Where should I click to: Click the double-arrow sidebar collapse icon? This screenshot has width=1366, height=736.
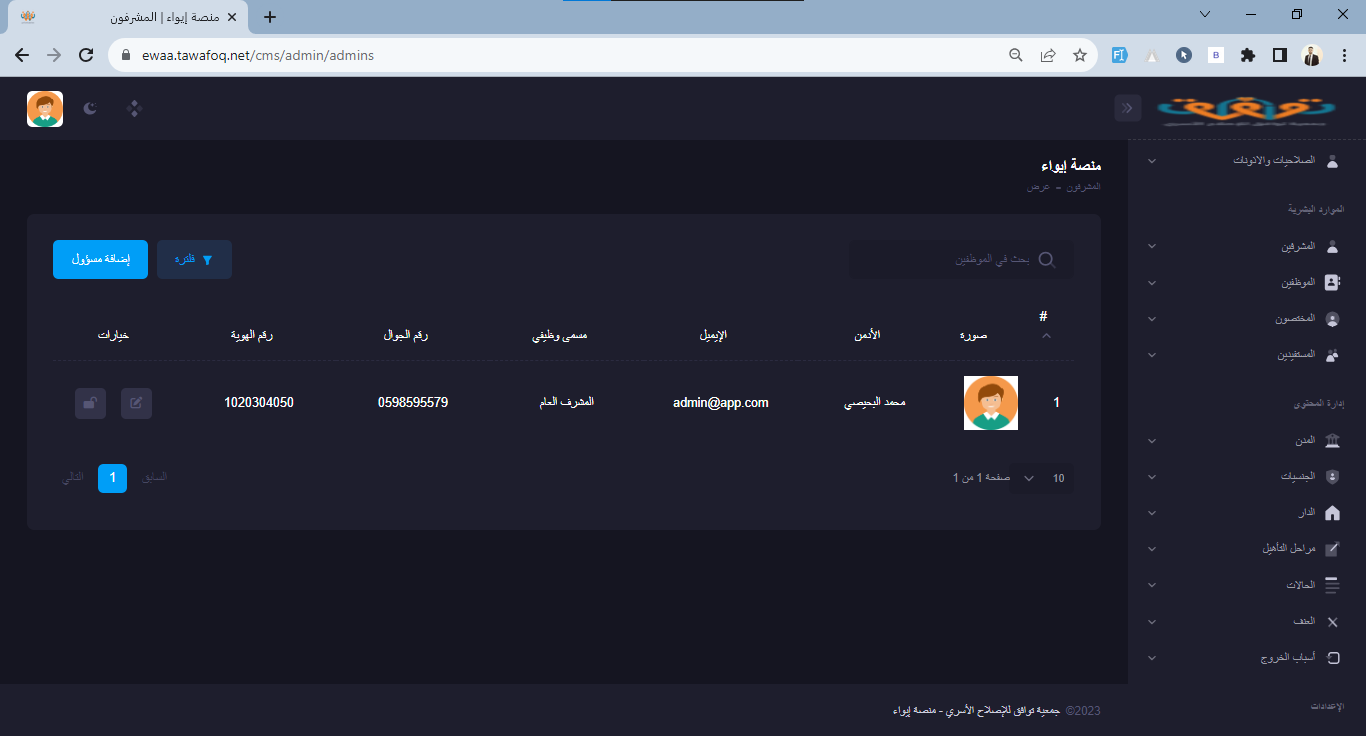[1128, 108]
